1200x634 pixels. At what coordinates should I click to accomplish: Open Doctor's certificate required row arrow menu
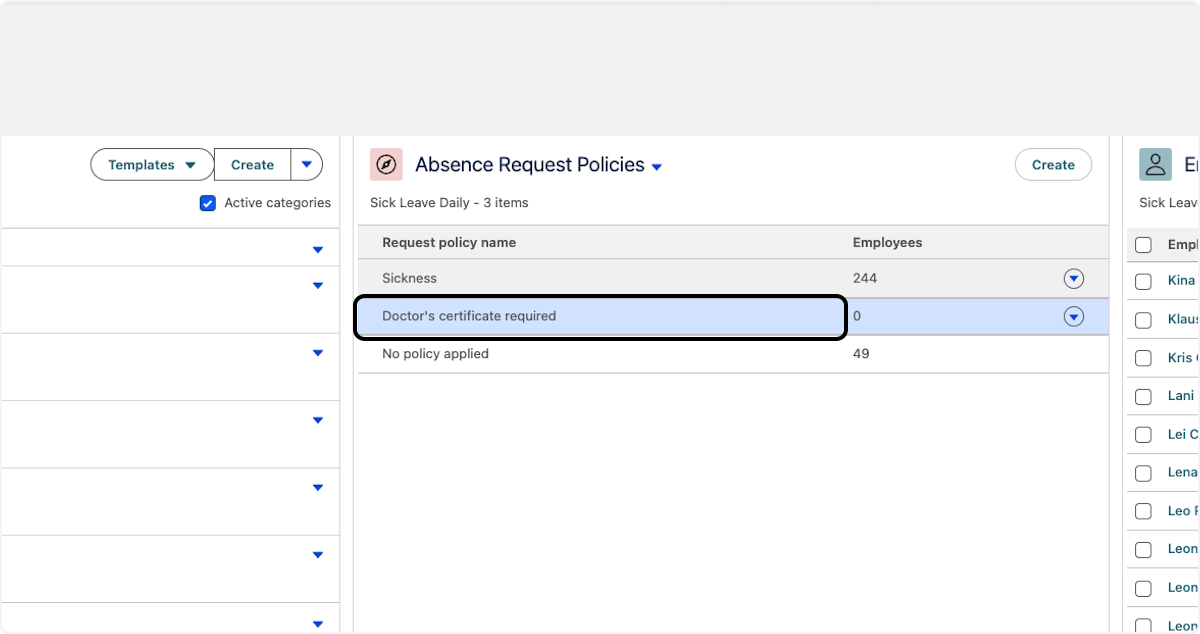click(1074, 317)
